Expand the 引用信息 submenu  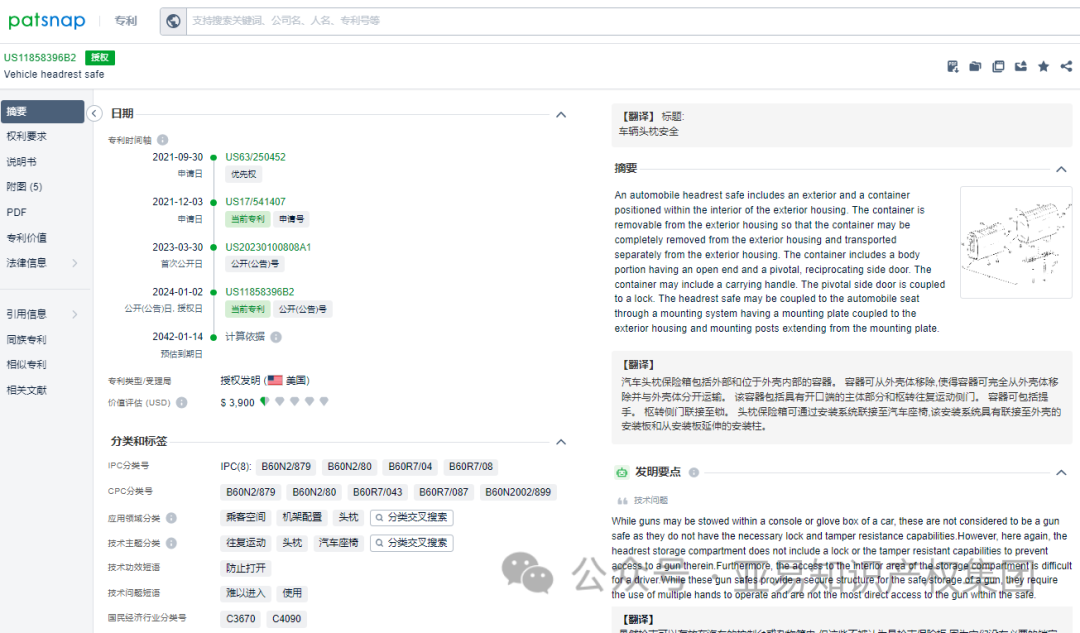tap(40, 313)
